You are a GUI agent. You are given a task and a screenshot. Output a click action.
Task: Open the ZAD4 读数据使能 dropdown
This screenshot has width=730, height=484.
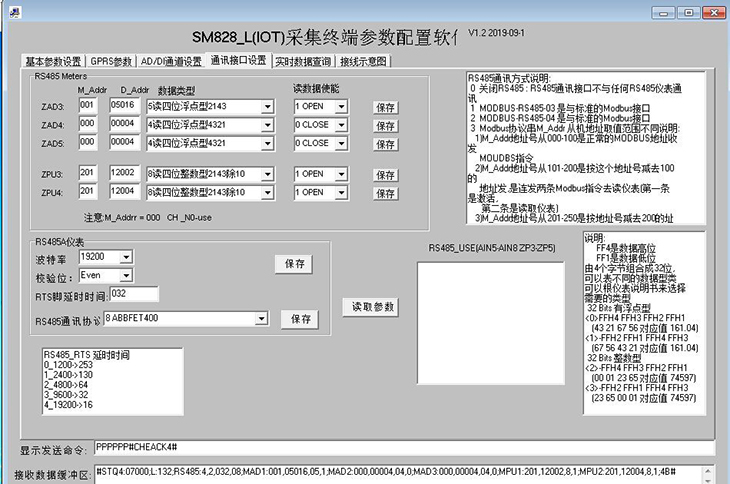point(342,126)
